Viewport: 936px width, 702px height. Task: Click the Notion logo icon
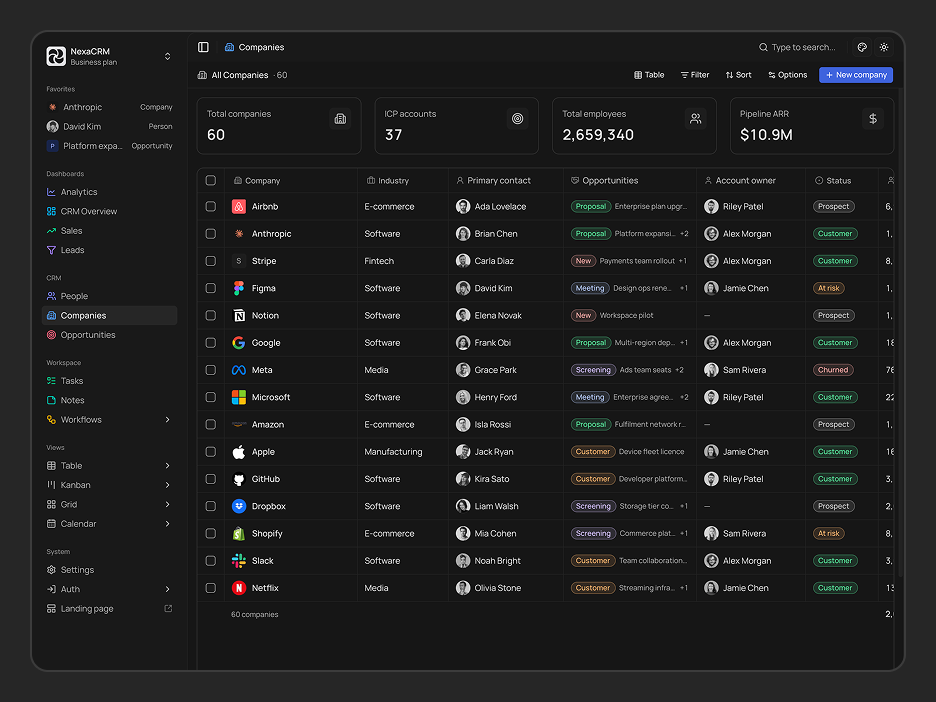tap(239, 315)
